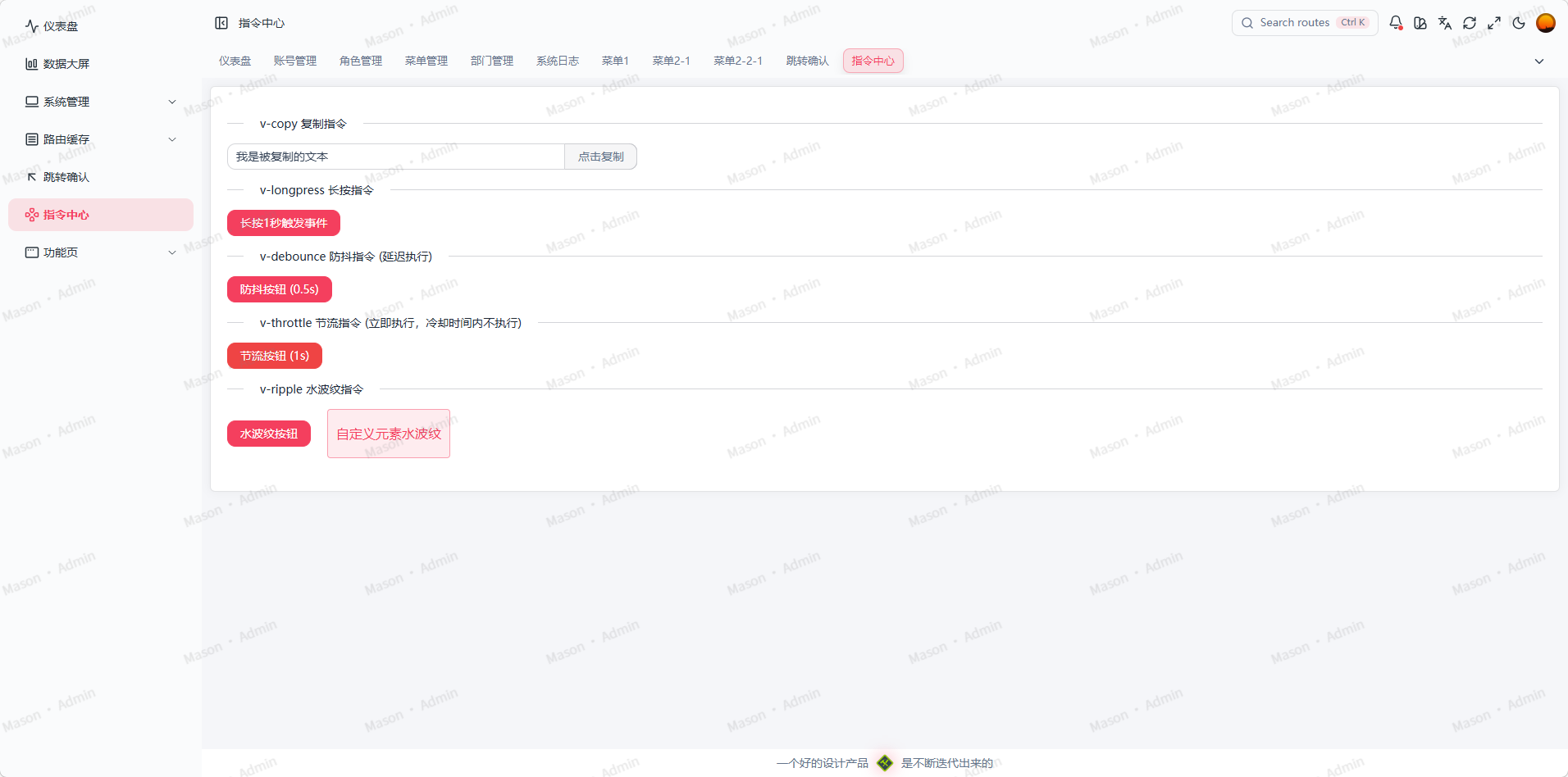The image size is (1568, 777).
Task: Open the notifications bell icon
Action: 1396,22
